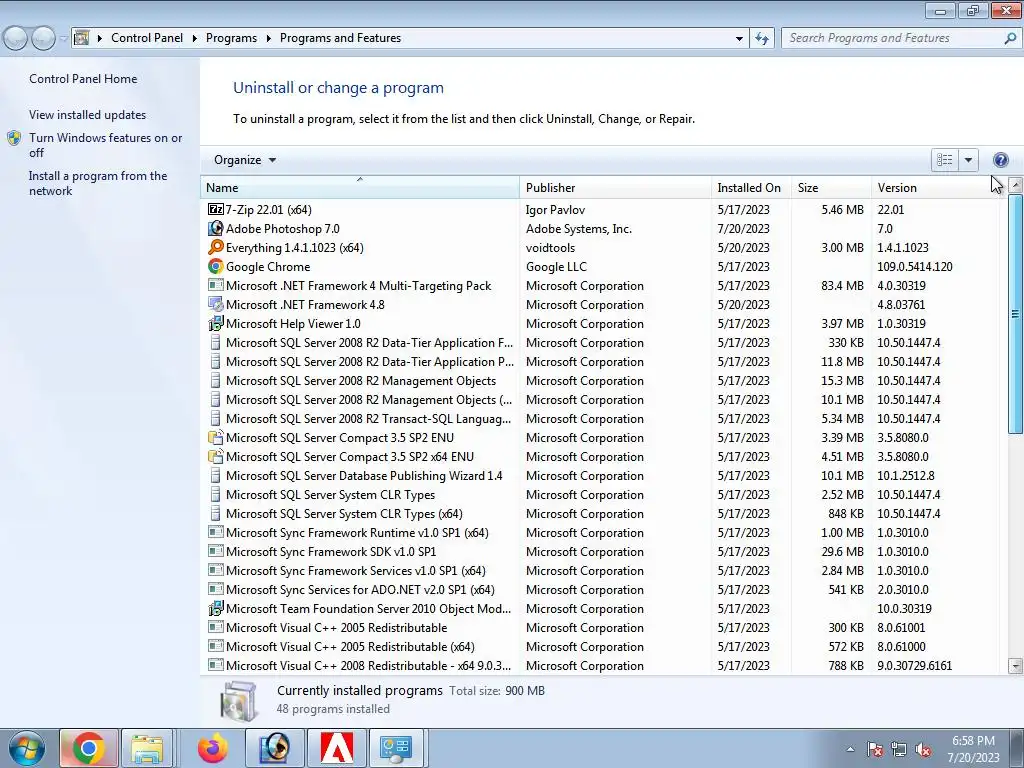The width and height of the screenshot is (1024, 768).
Task: Expand the arrow before Control Panel breadcrumb
Action: (100, 38)
